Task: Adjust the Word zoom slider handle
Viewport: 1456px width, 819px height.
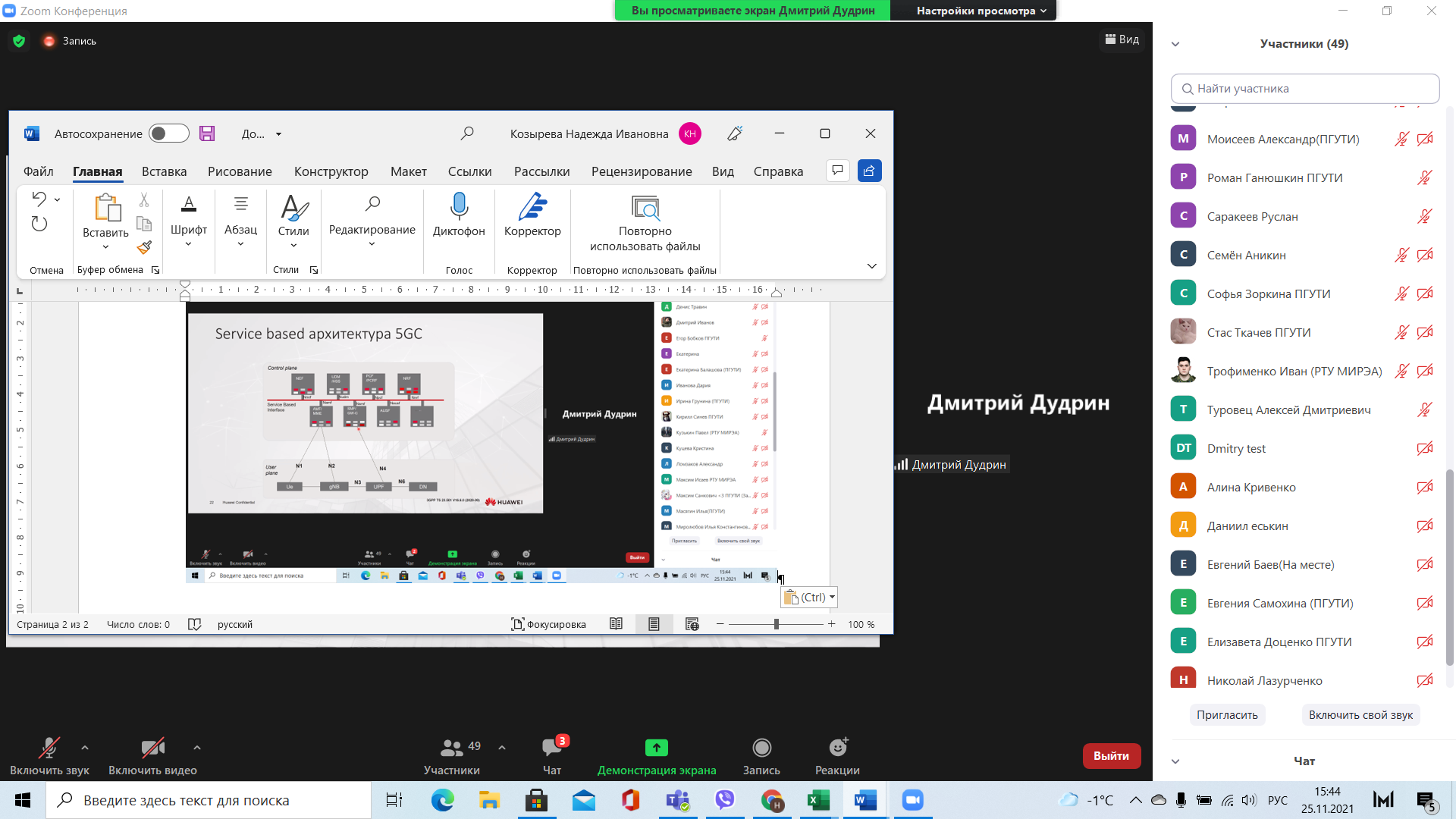Action: [x=776, y=624]
